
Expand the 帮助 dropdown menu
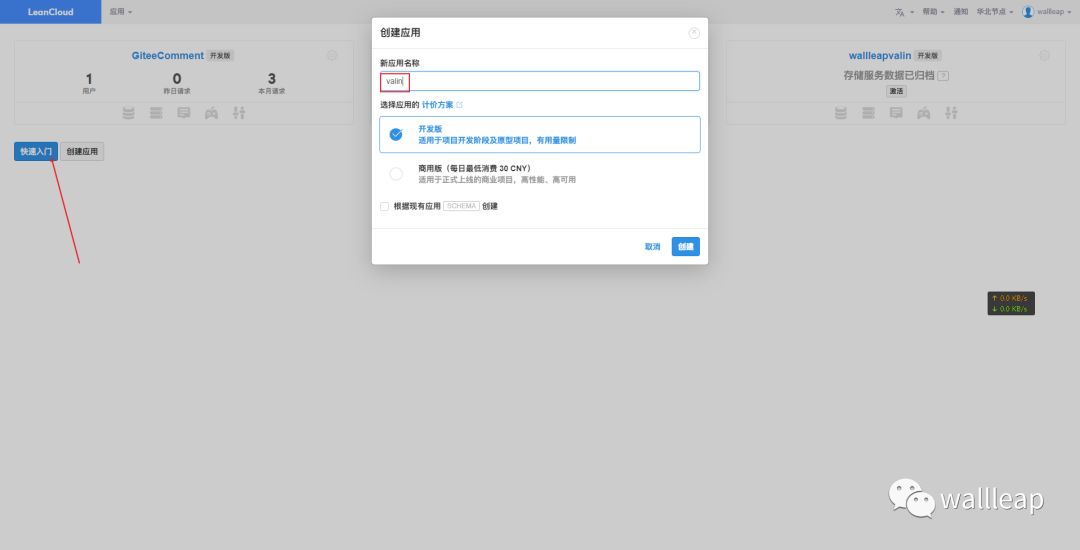pos(933,12)
